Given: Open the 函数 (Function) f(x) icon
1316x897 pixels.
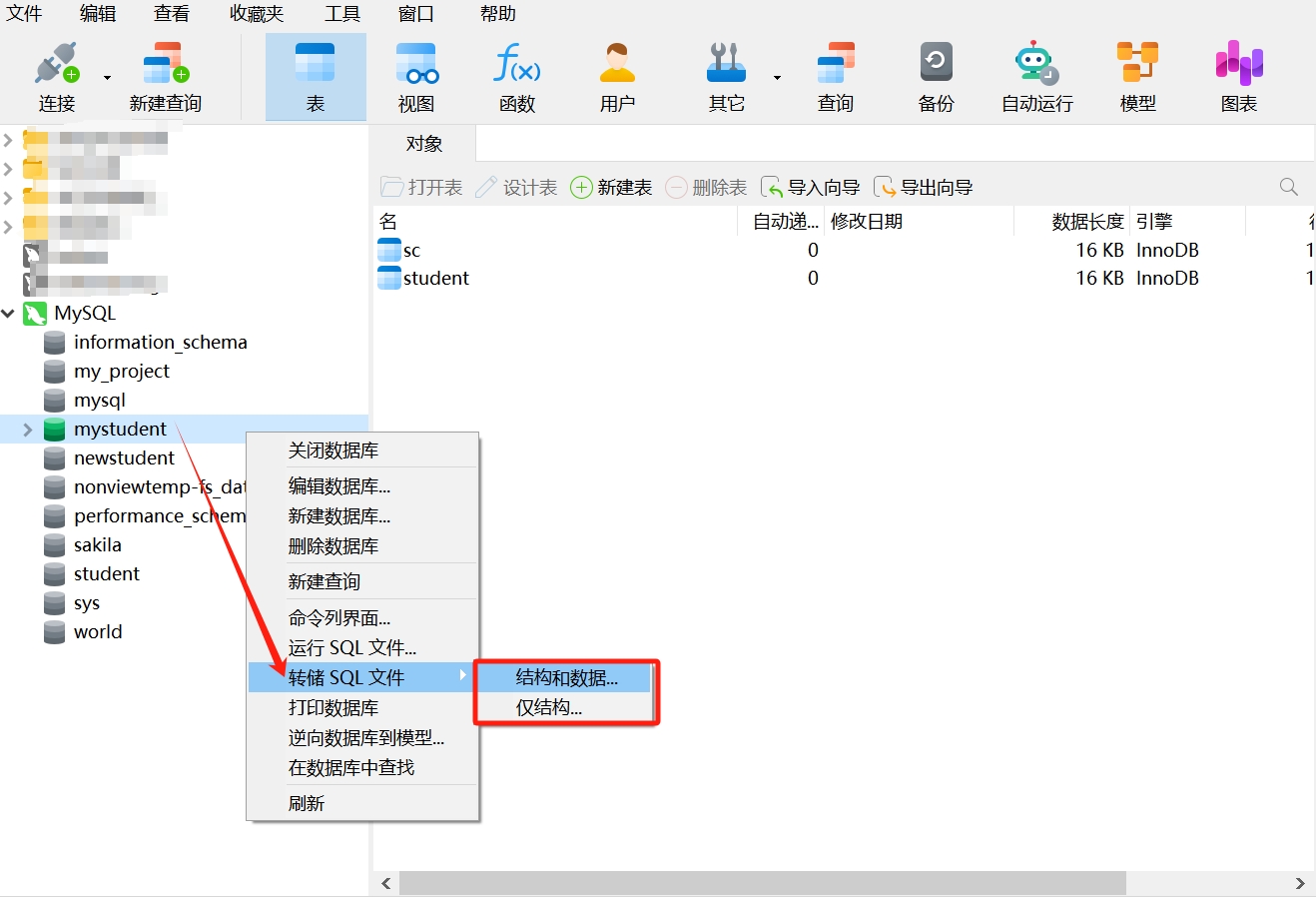Looking at the screenshot, I should (517, 66).
